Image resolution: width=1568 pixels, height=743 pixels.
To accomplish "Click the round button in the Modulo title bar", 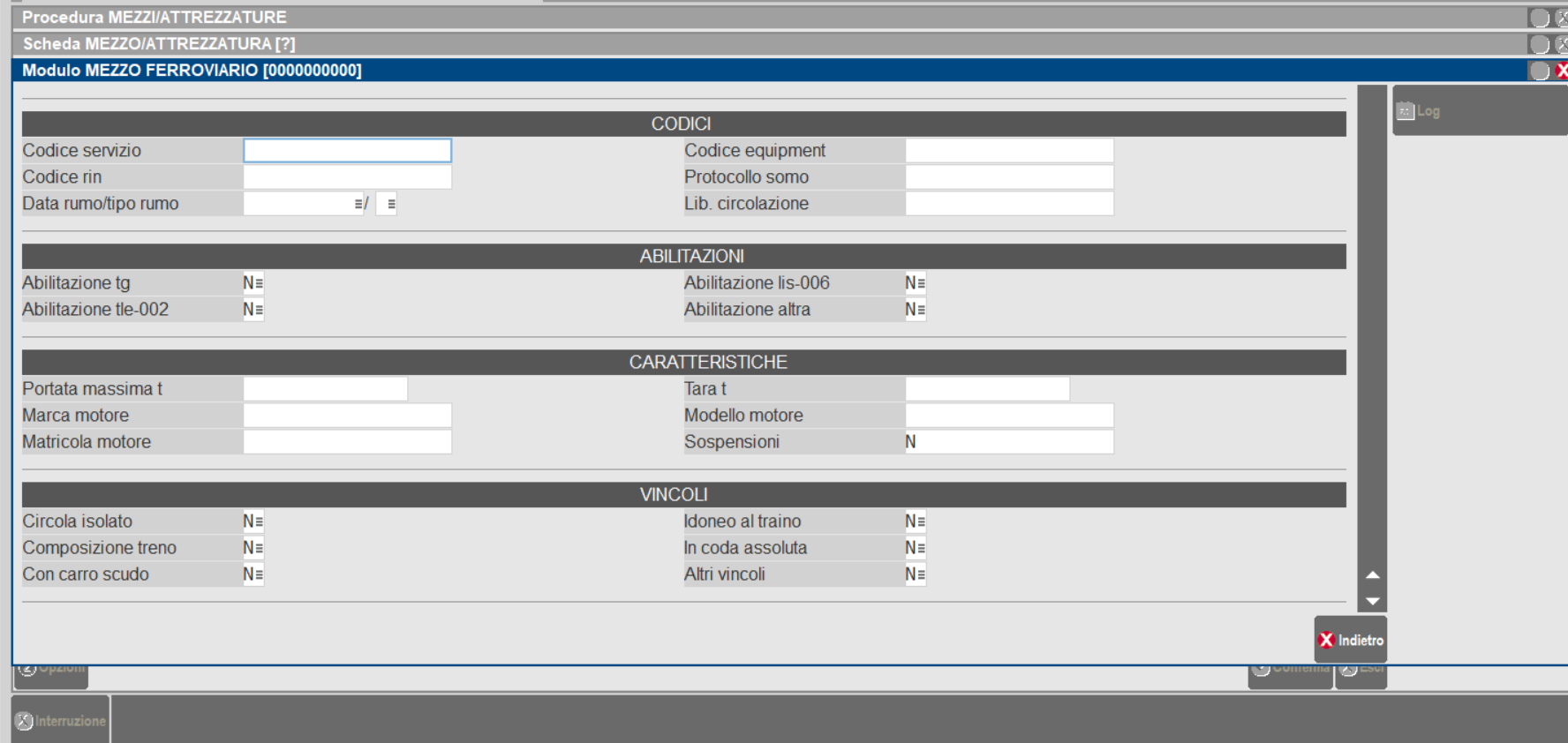I will coord(1540,71).
